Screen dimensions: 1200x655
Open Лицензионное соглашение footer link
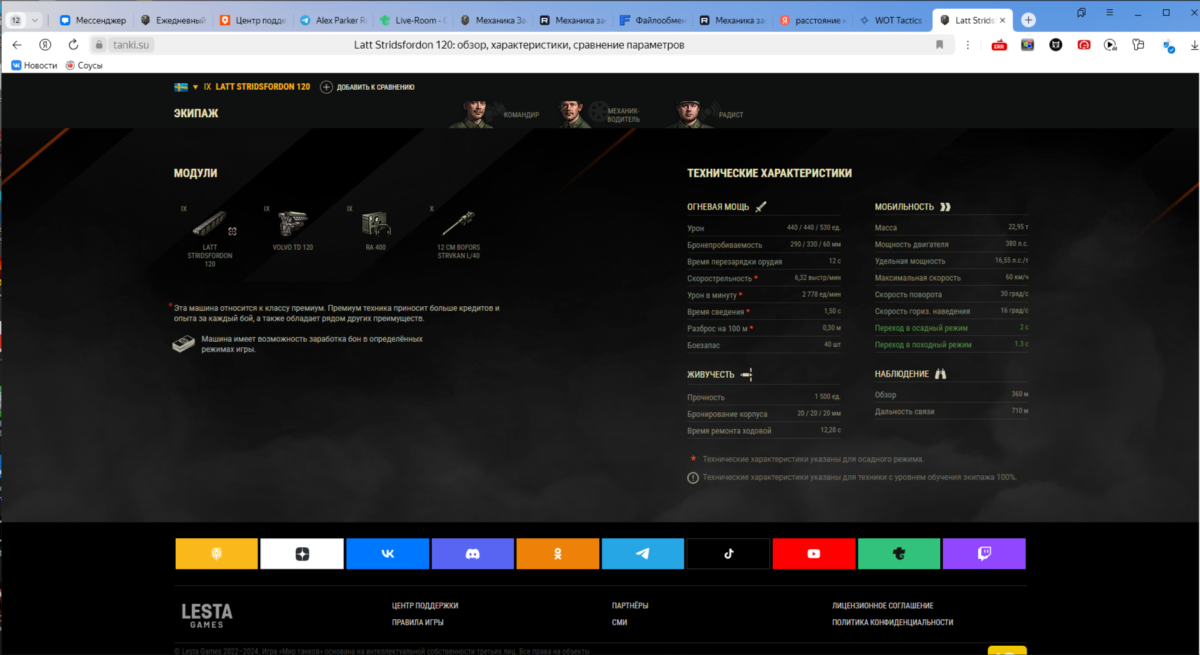[x=883, y=606]
